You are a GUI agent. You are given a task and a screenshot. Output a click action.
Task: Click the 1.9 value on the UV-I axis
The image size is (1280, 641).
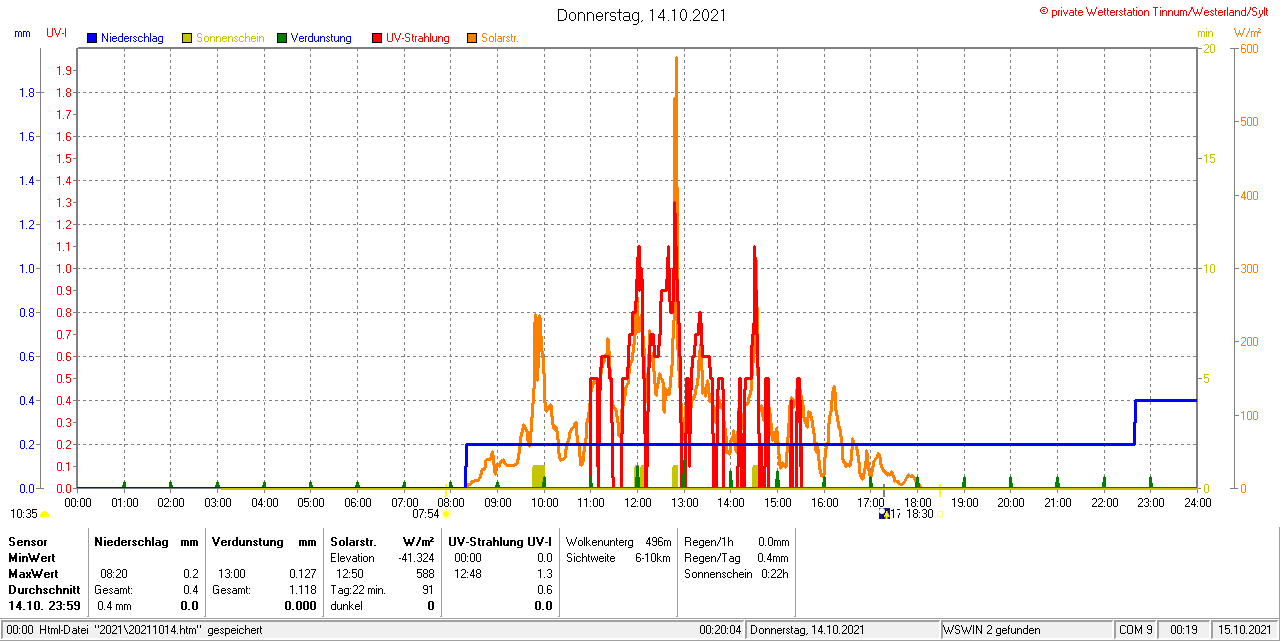64,70
